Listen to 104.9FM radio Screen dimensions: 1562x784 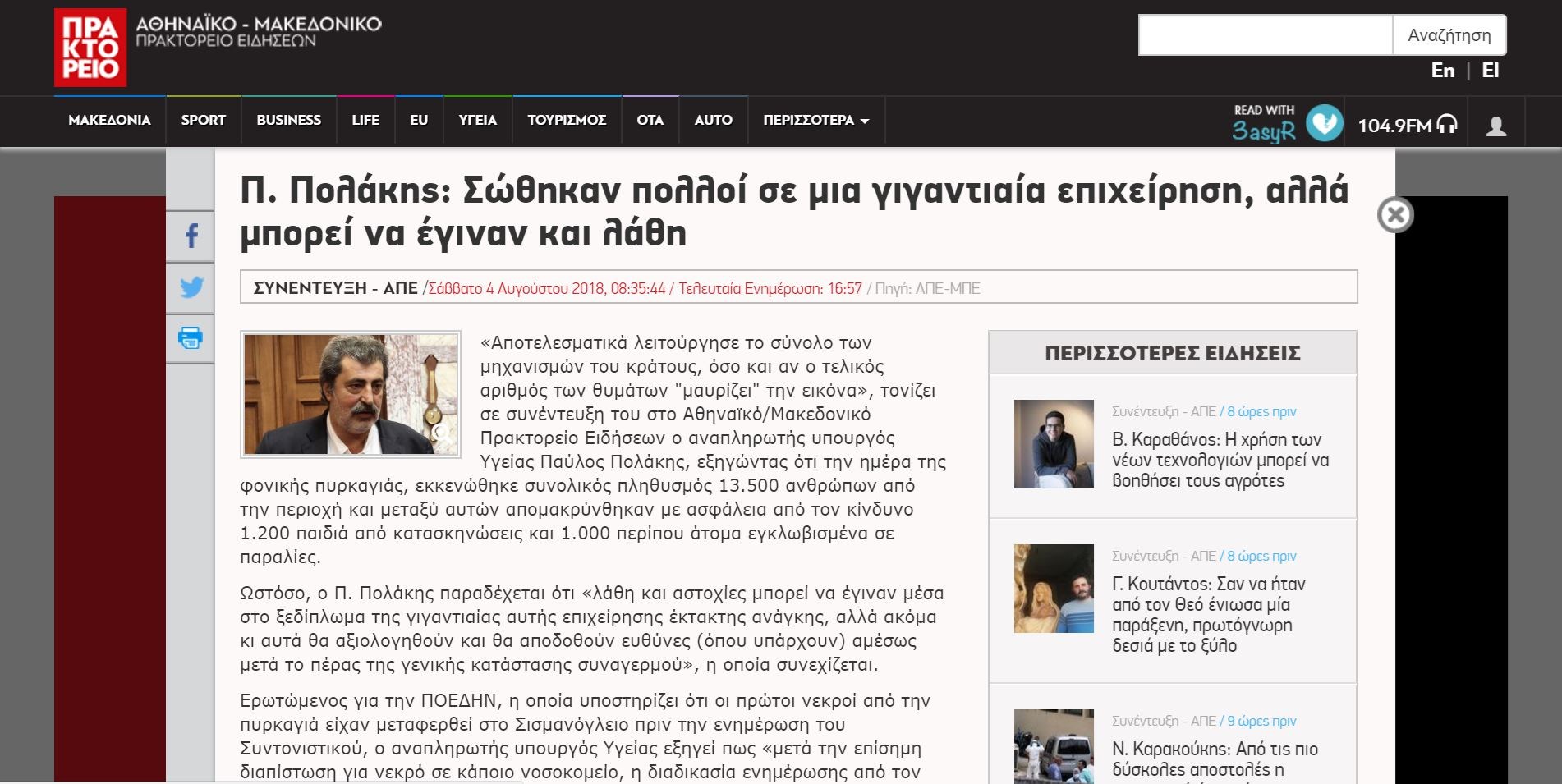[1407, 126]
